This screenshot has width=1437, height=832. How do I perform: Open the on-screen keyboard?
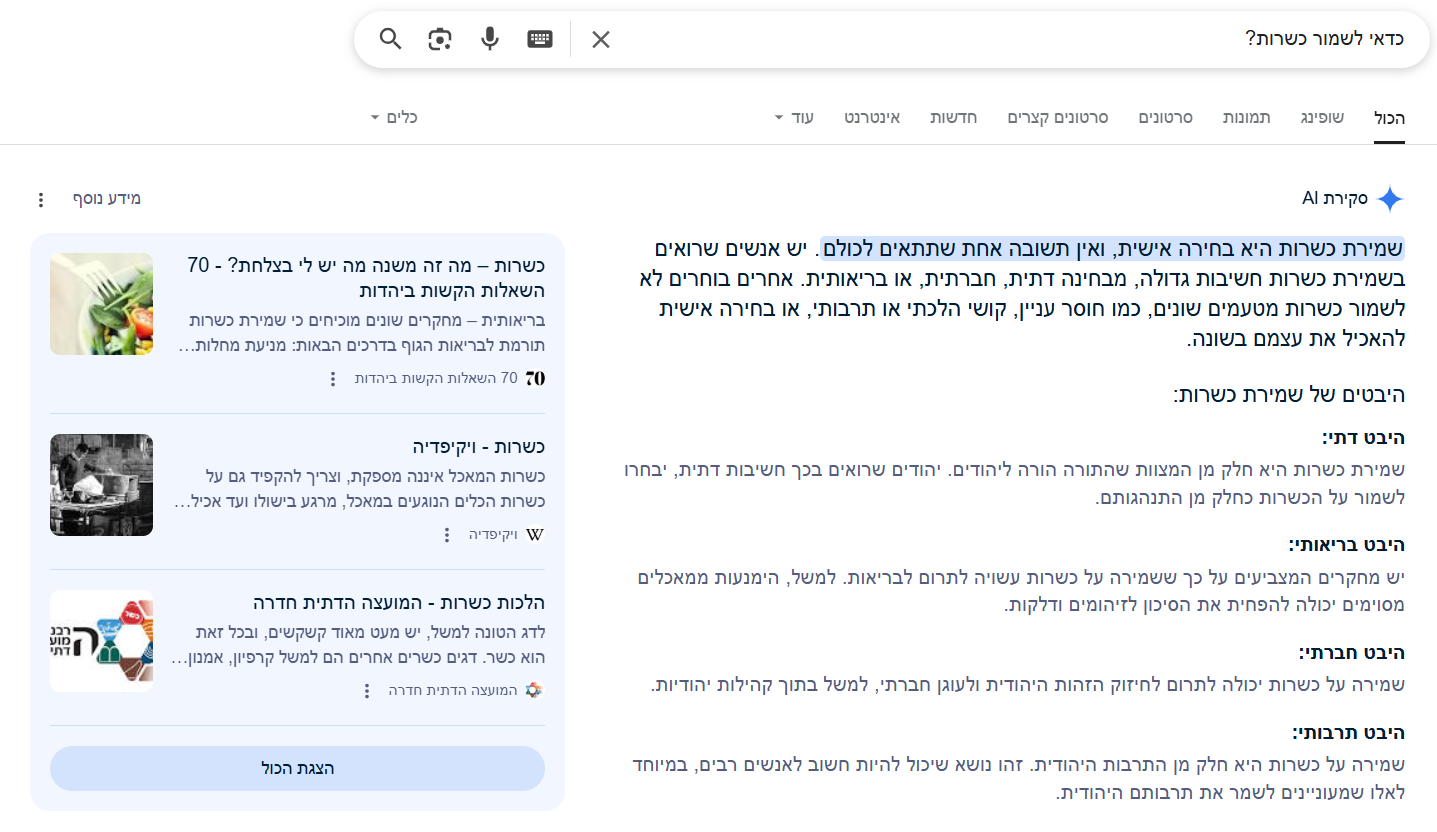point(539,39)
